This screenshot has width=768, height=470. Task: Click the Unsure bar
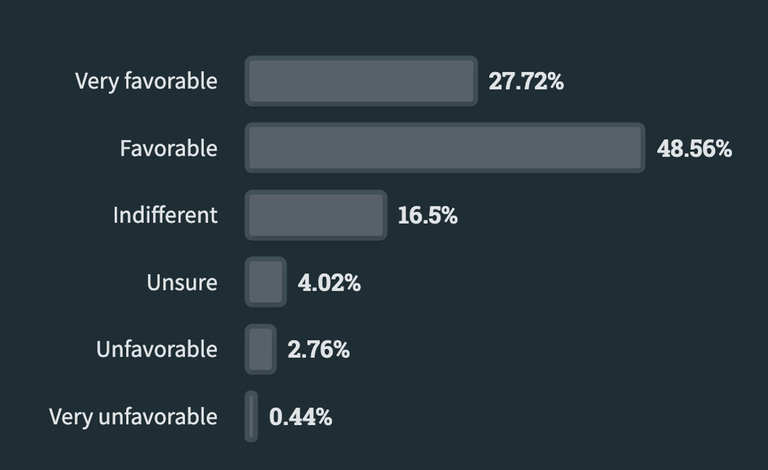[x=265, y=282]
